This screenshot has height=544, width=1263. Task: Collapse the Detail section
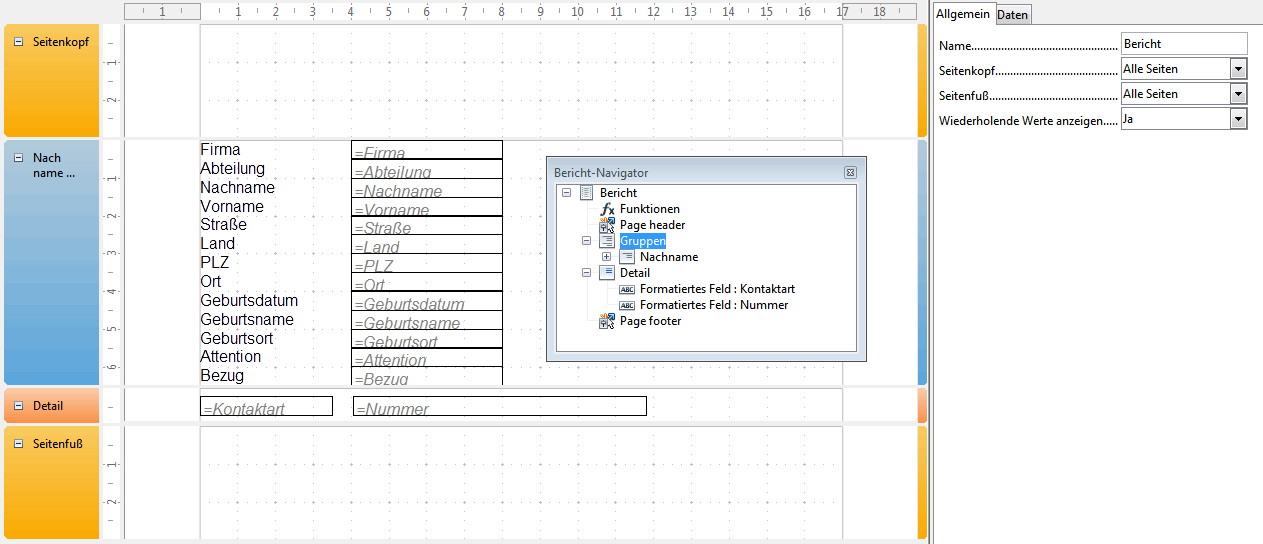tap(18, 406)
